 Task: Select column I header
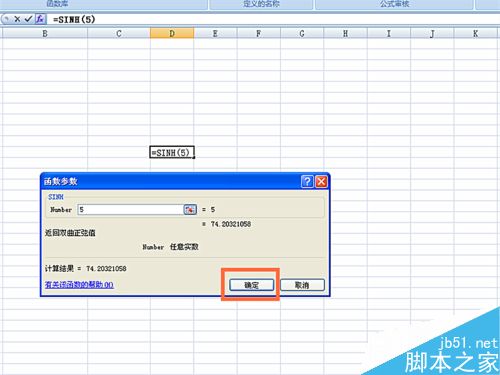pyautogui.click(x=389, y=33)
